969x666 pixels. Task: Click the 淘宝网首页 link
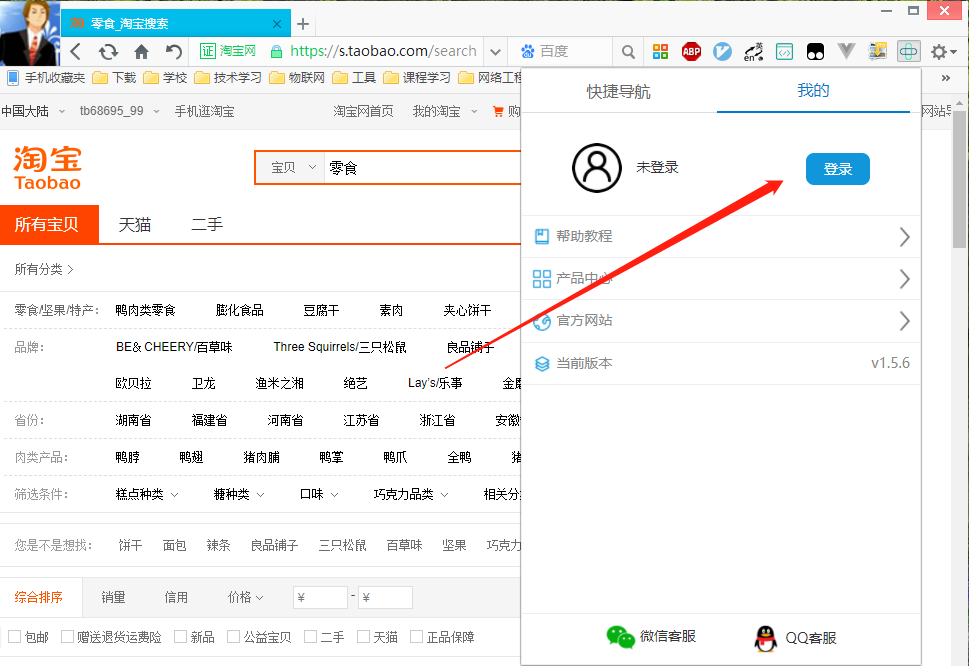[x=363, y=111]
